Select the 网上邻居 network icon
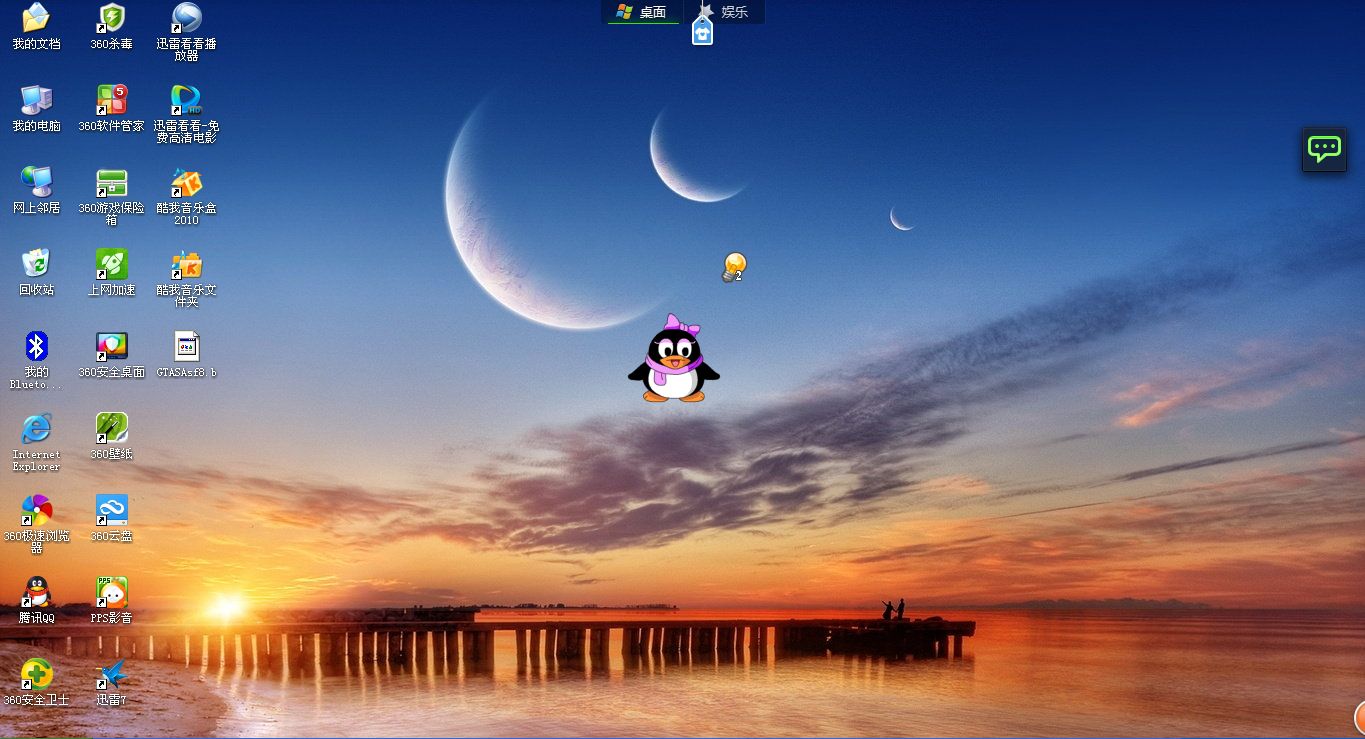The image size is (1365, 739). (36, 182)
